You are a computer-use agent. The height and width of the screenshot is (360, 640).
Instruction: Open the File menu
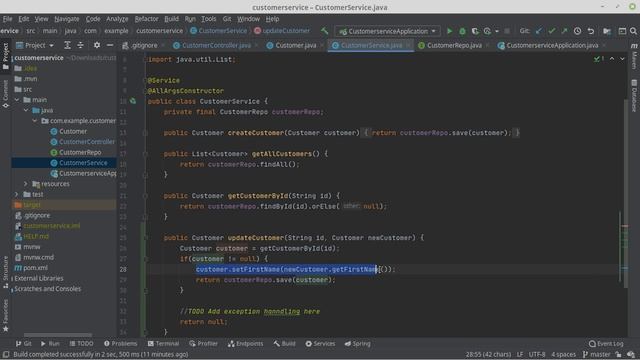tap(7, 19)
